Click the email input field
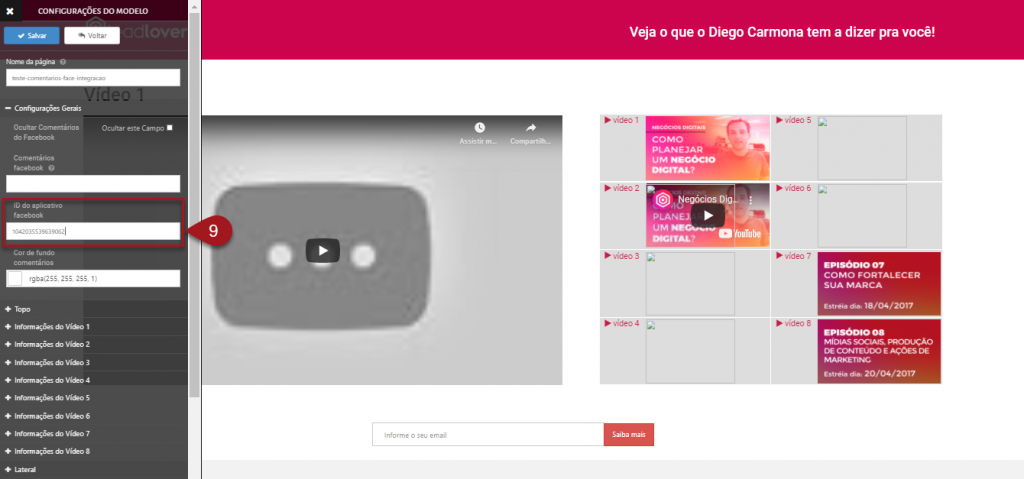Viewport: 1024px width, 479px height. pos(487,435)
